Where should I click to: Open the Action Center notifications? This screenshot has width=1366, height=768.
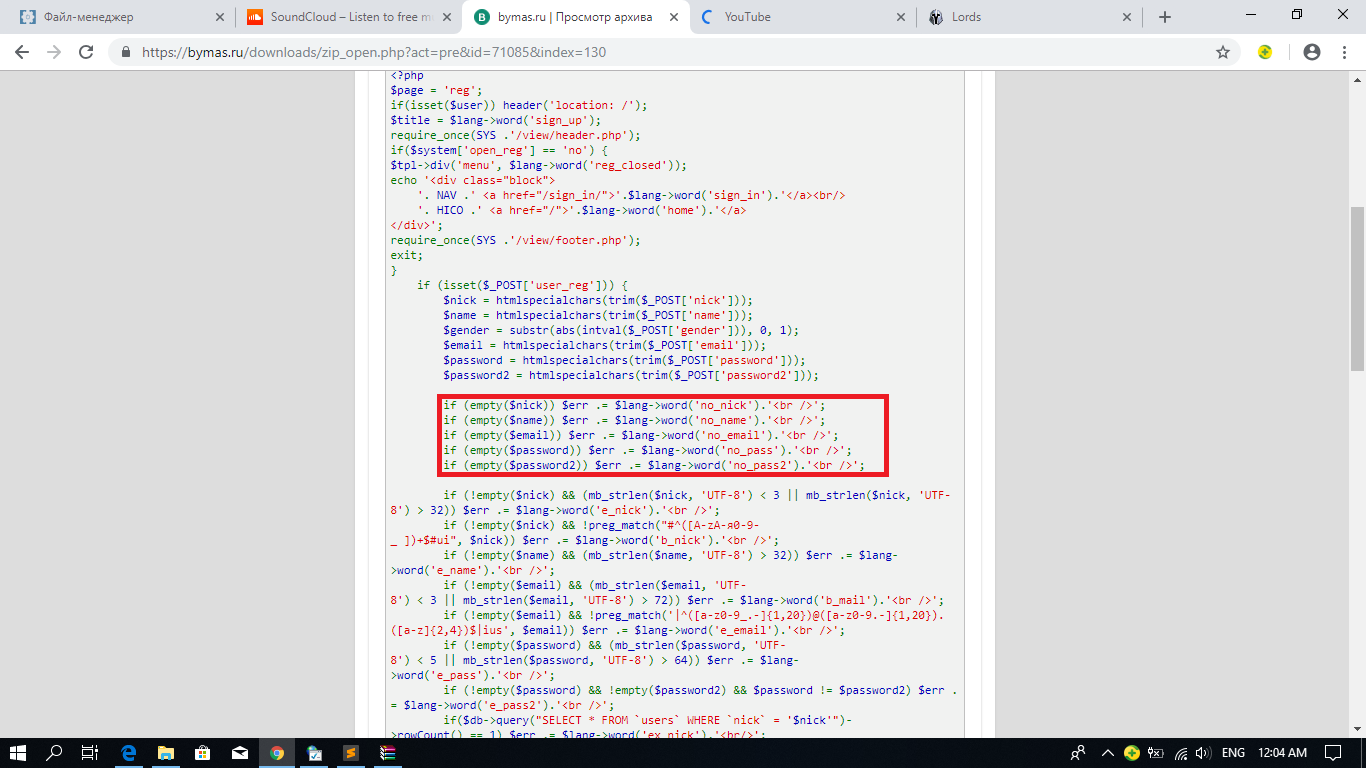coord(1333,753)
